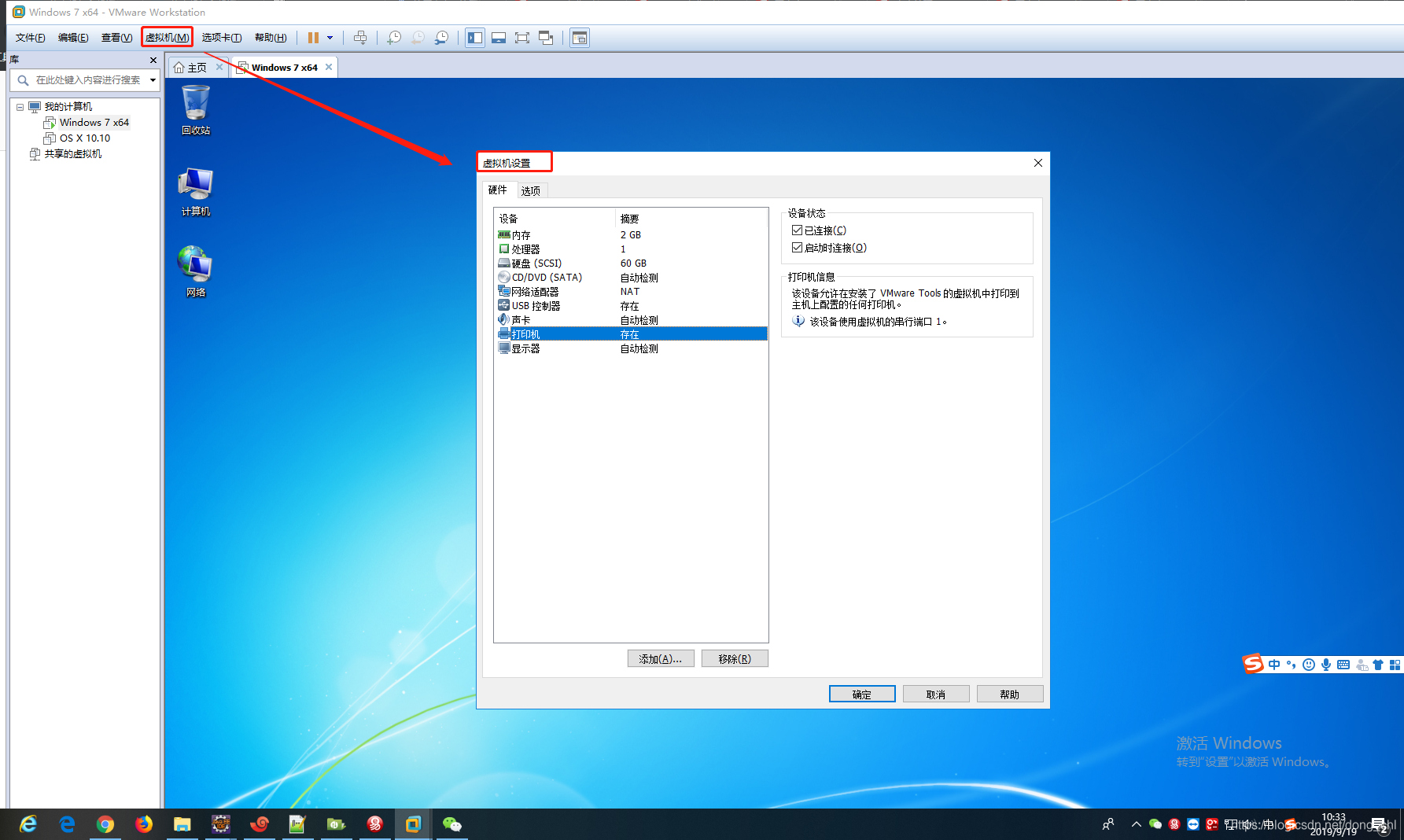Close the 虚拟机设置 dialog

coord(1038,163)
